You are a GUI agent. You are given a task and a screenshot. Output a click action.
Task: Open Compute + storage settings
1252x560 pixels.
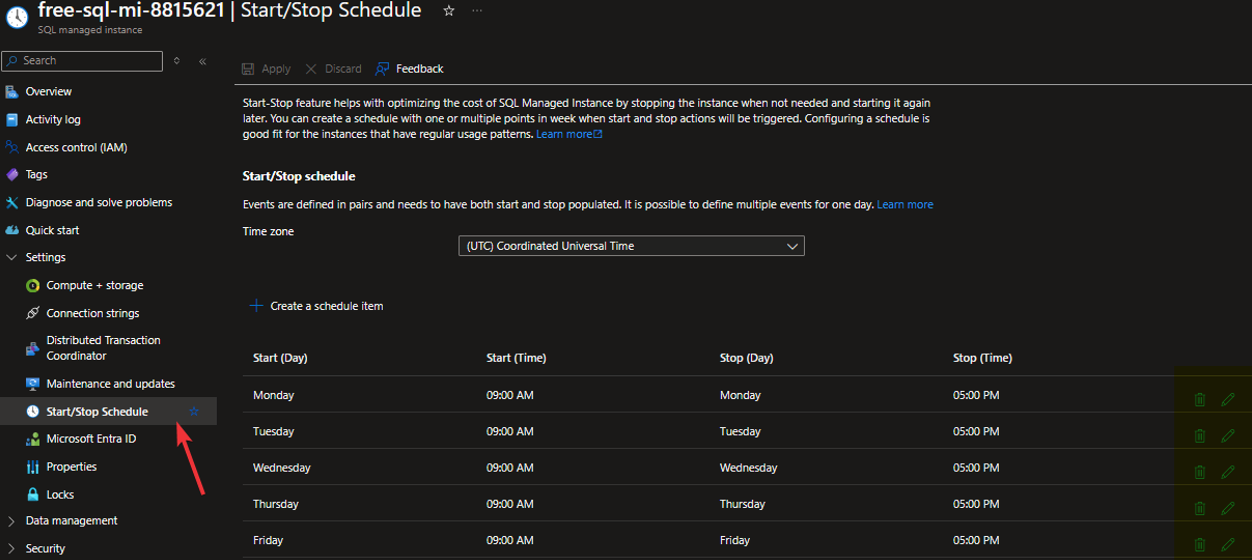(x=94, y=286)
